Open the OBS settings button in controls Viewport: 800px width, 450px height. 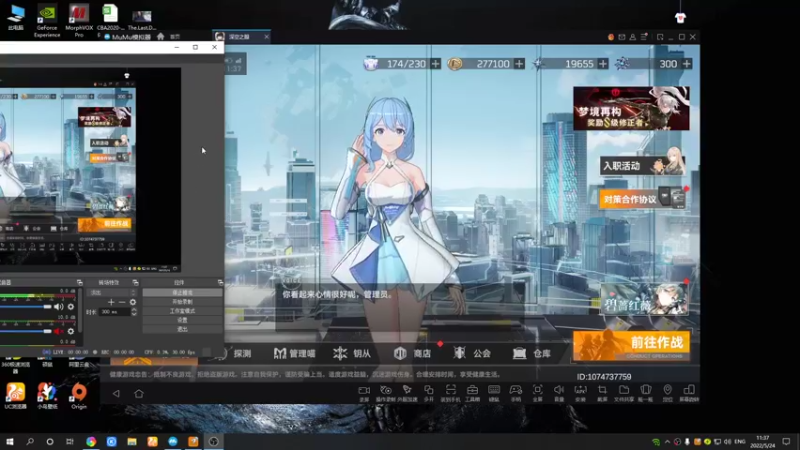182,320
